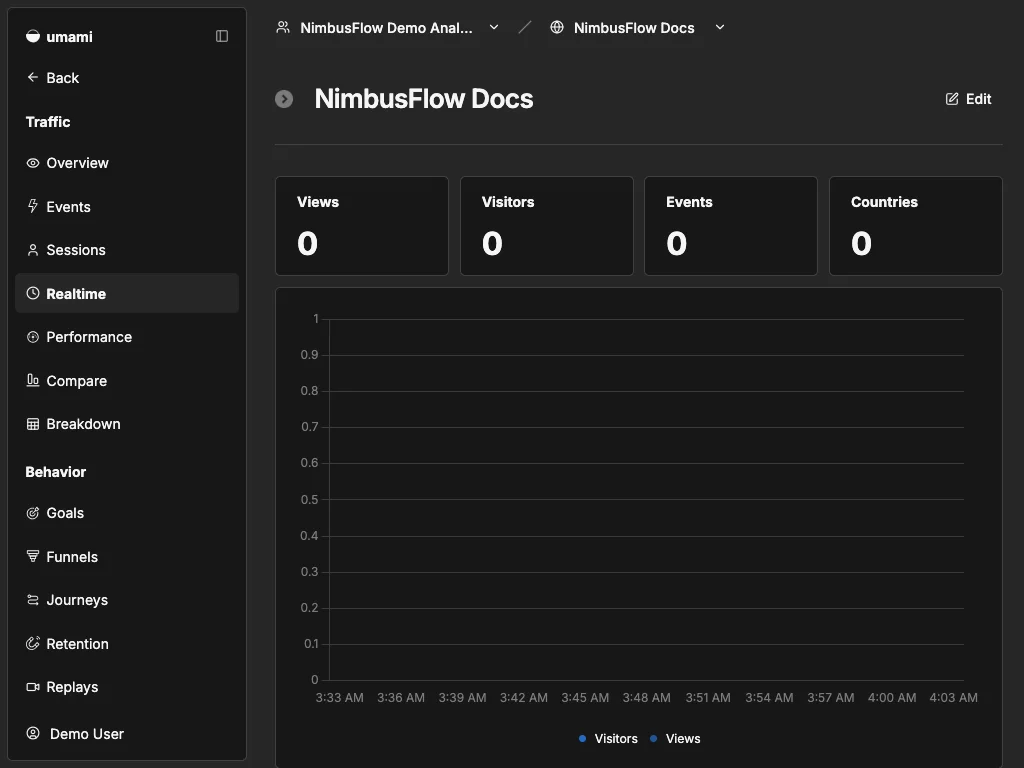Viewport: 1024px width, 768px height.
Task: Expand the NimbusFlow Docs website dropdown chevron
Action: (720, 27)
